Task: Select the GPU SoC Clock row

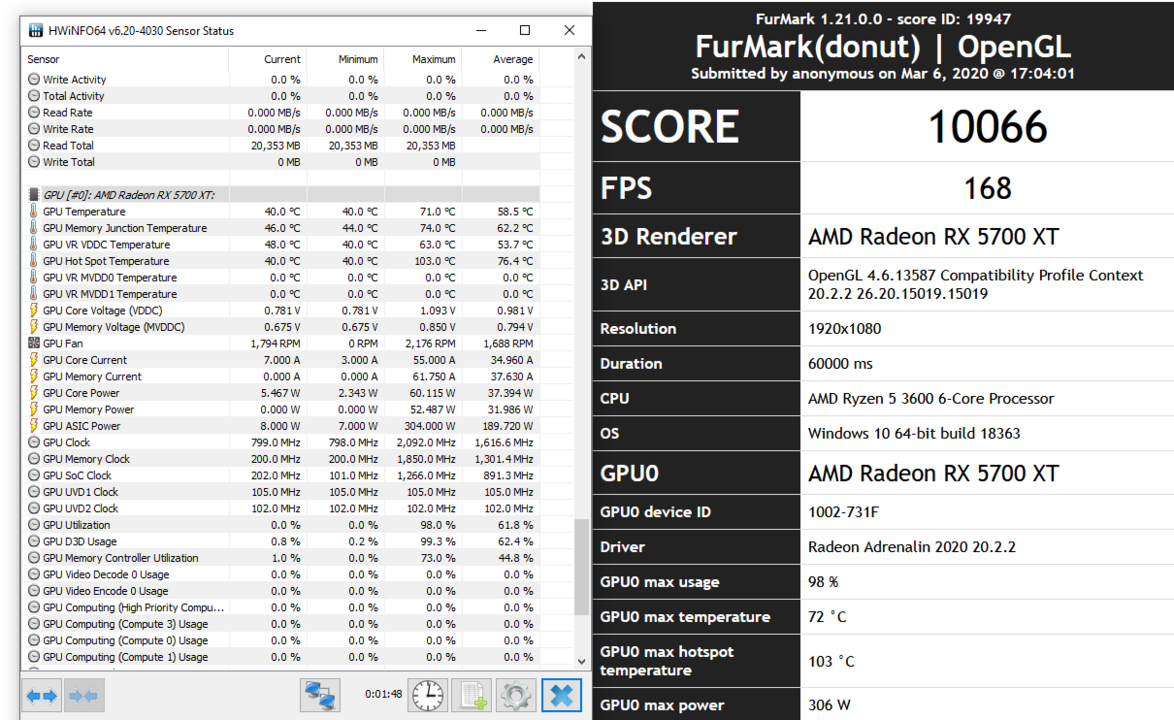Action: tap(281, 475)
